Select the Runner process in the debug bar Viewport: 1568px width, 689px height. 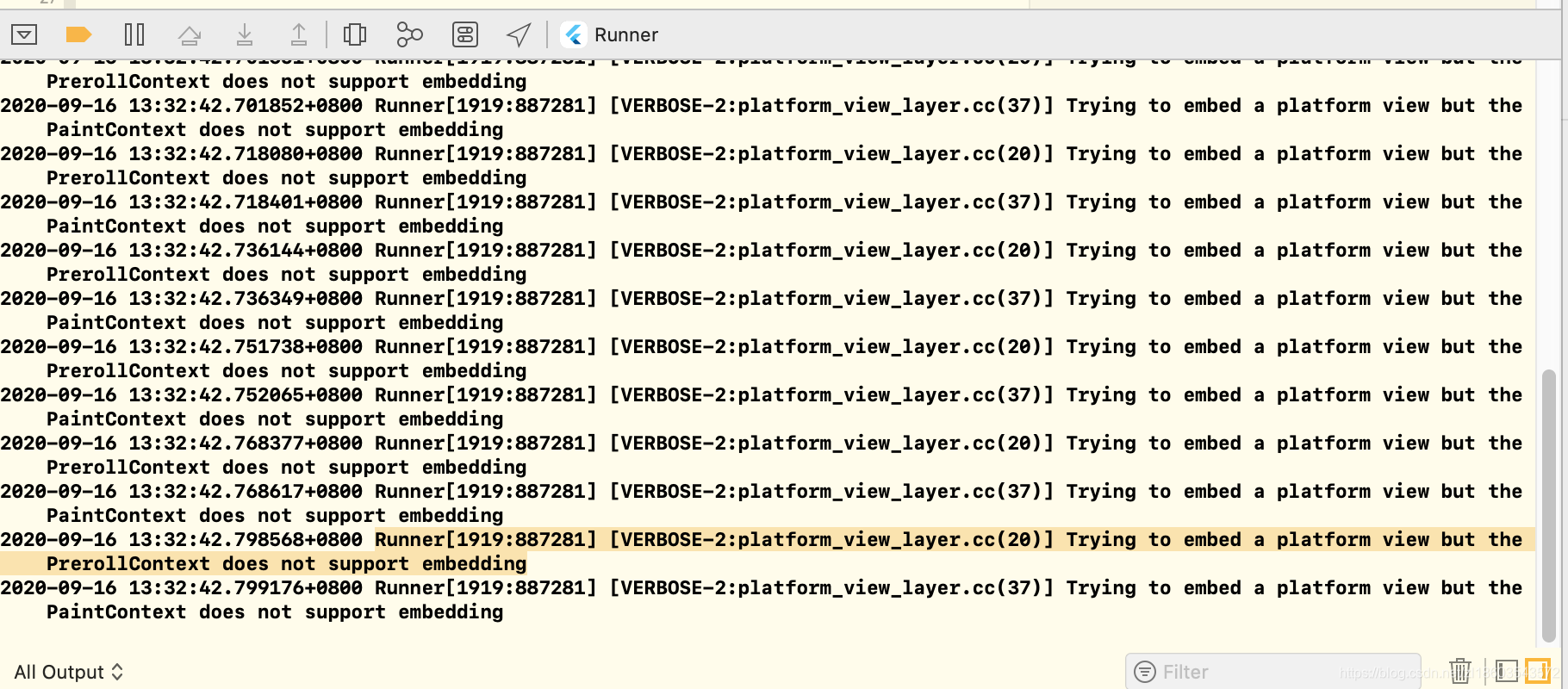point(610,34)
